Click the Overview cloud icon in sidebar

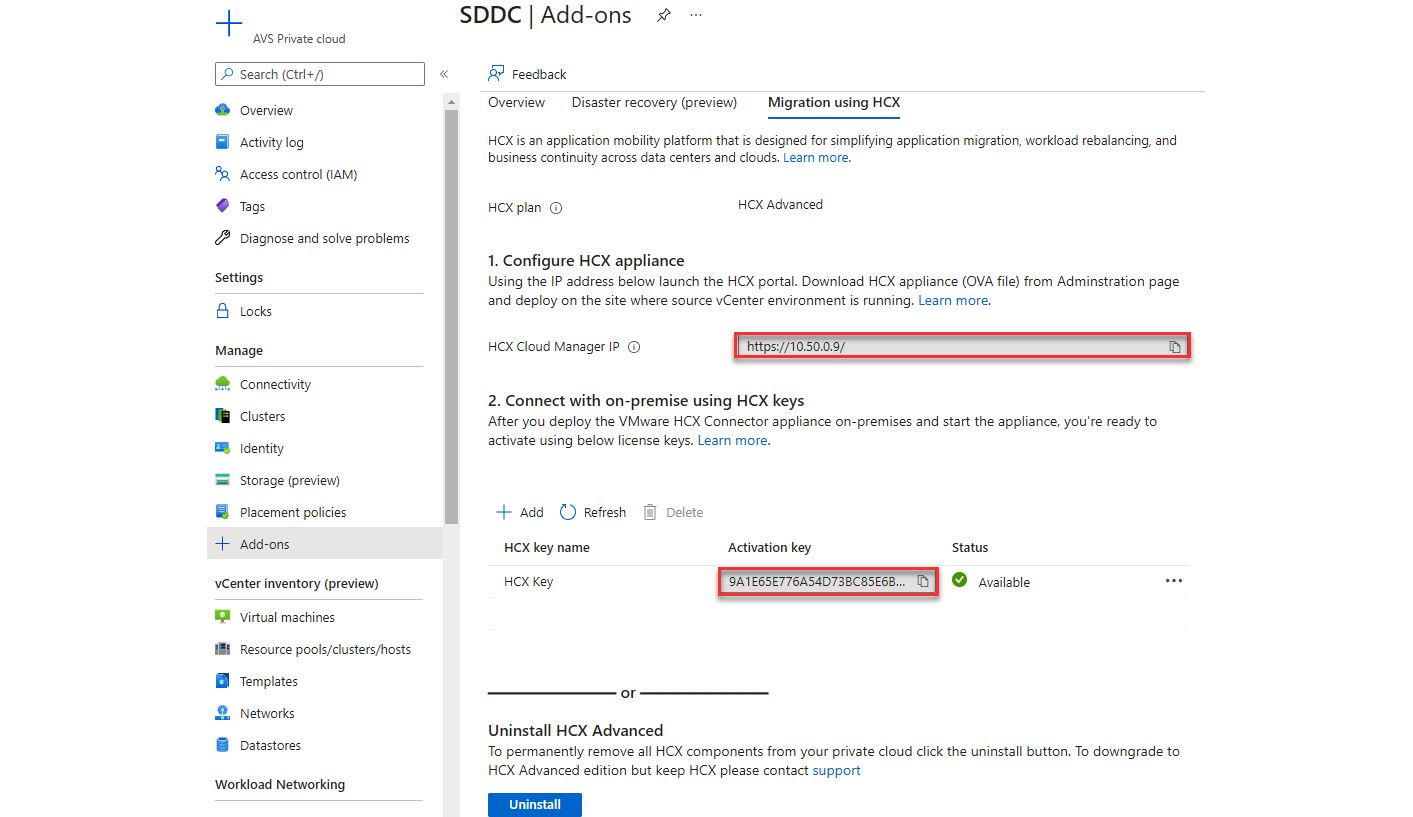pyautogui.click(x=223, y=110)
